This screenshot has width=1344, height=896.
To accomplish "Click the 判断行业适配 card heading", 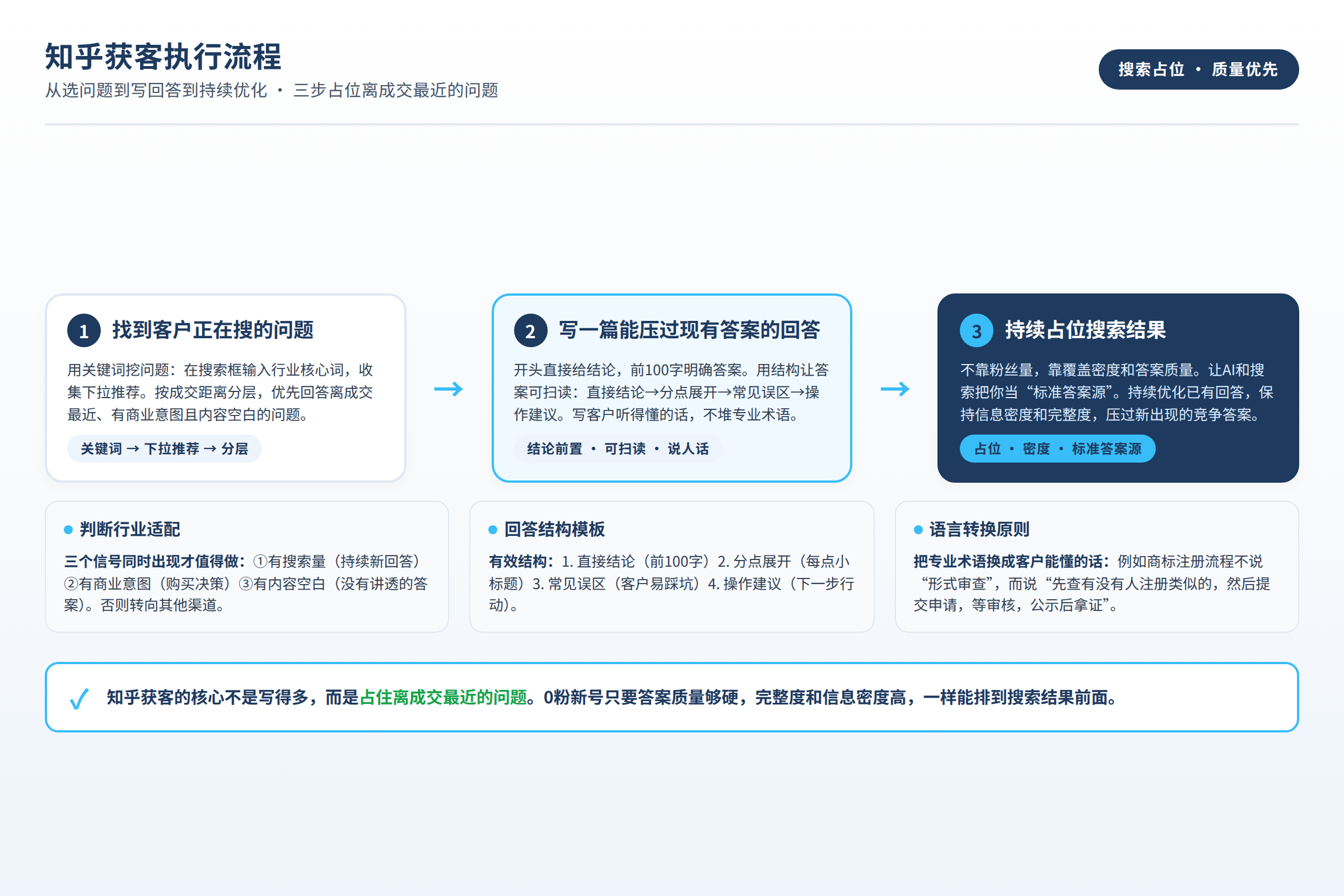I will pyautogui.click(x=130, y=529).
